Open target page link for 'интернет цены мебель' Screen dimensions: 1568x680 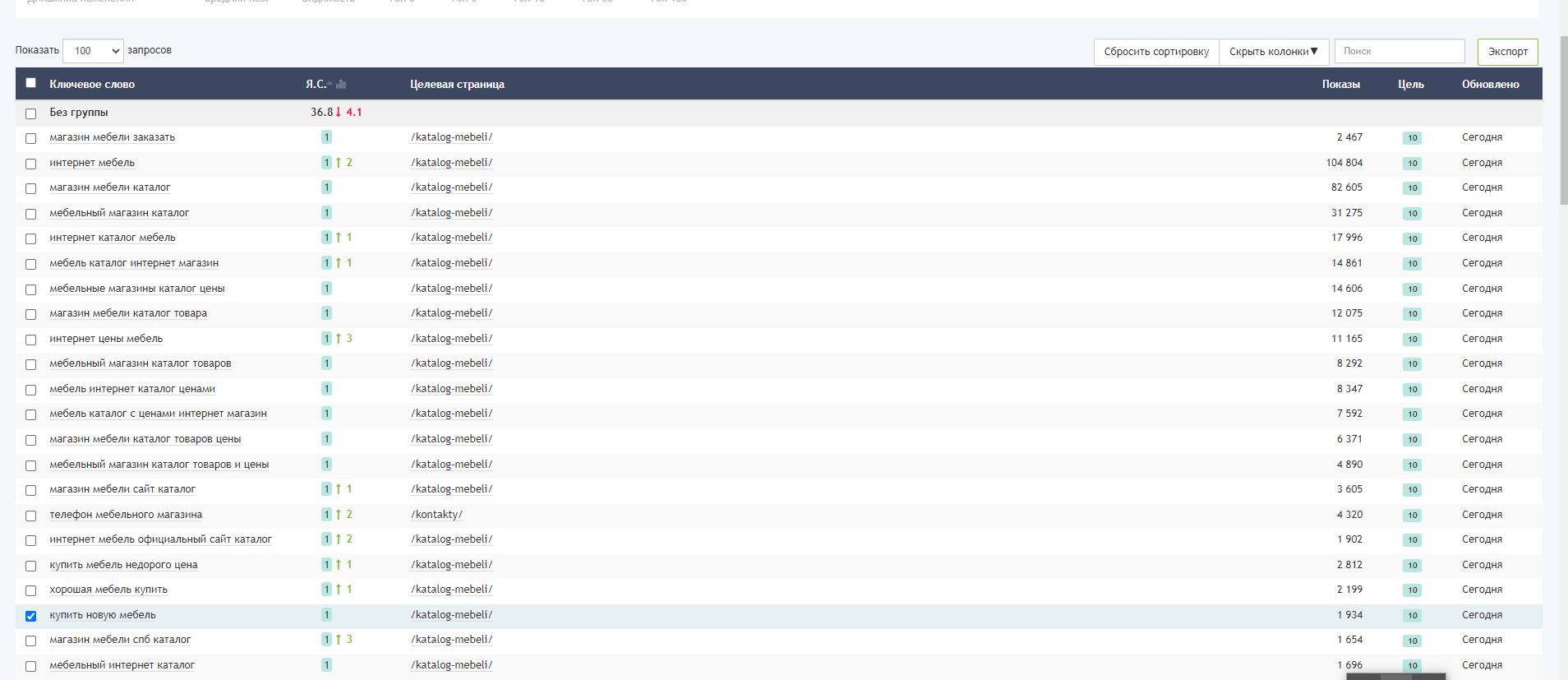(x=451, y=339)
